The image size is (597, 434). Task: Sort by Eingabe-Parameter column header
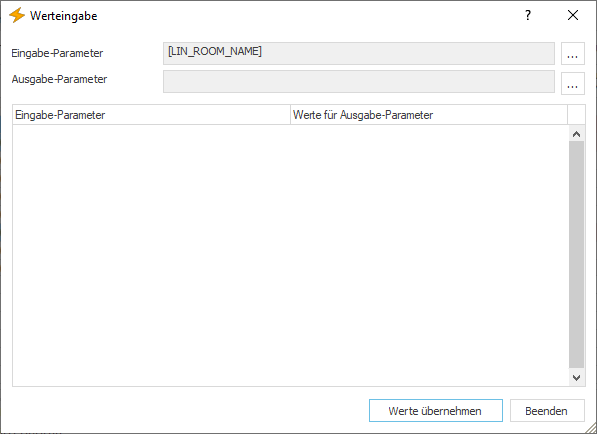click(x=152, y=115)
